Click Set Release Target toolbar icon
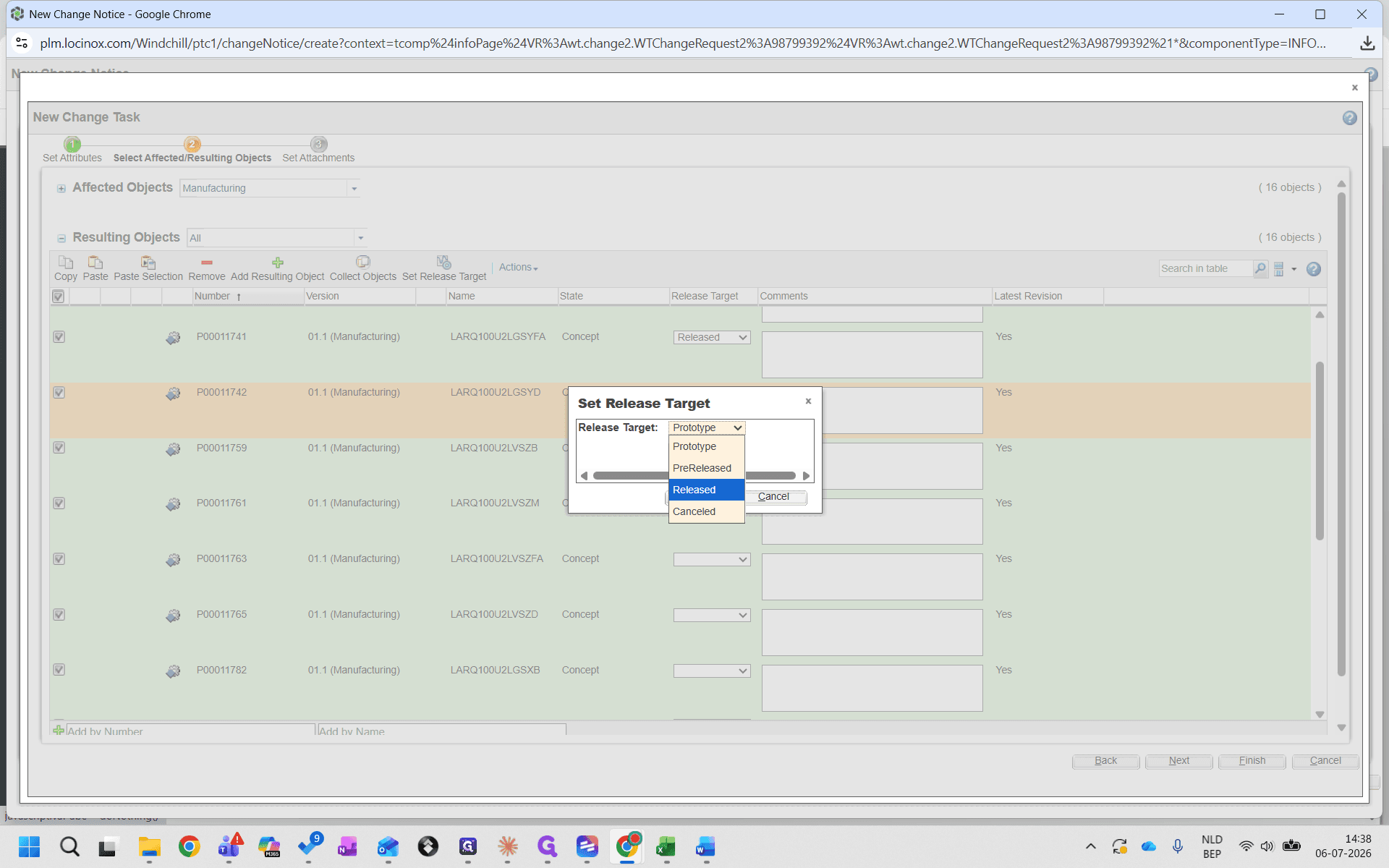Screen dimensions: 1389x868 click(443, 262)
